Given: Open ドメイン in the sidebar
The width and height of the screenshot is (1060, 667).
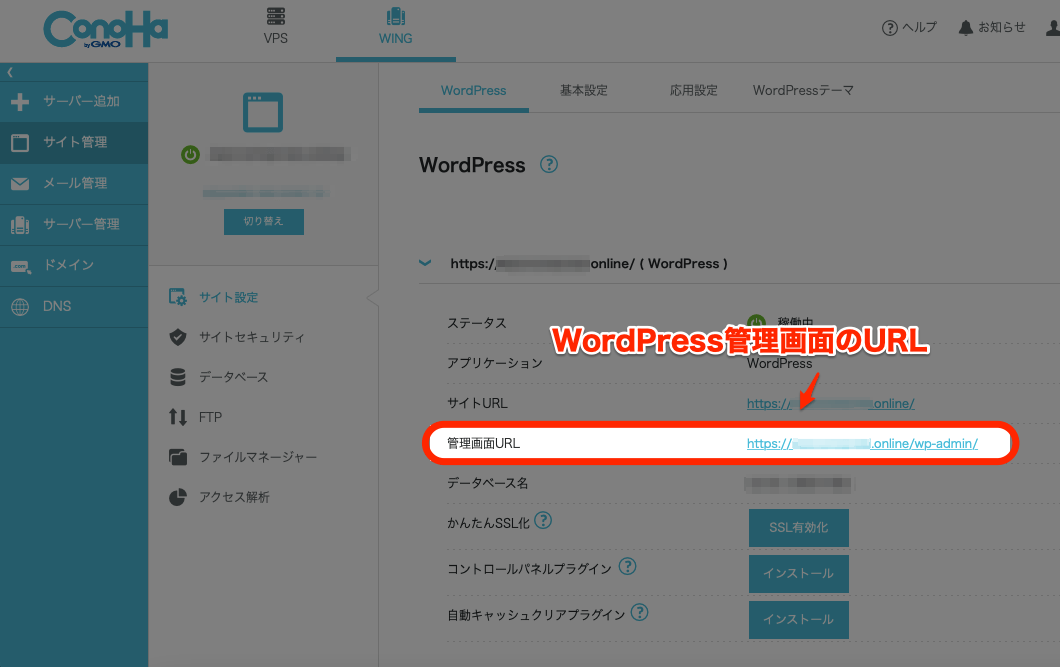Looking at the screenshot, I should [x=67, y=266].
